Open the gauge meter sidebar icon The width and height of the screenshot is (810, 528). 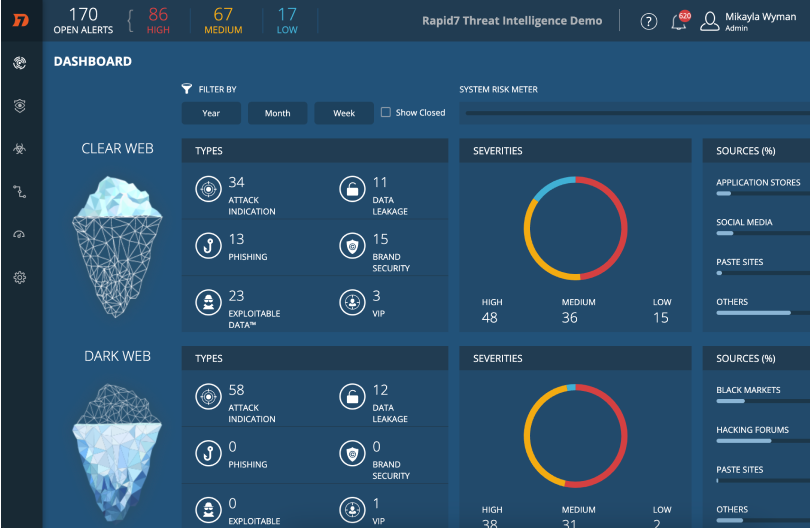(x=19, y=235)
